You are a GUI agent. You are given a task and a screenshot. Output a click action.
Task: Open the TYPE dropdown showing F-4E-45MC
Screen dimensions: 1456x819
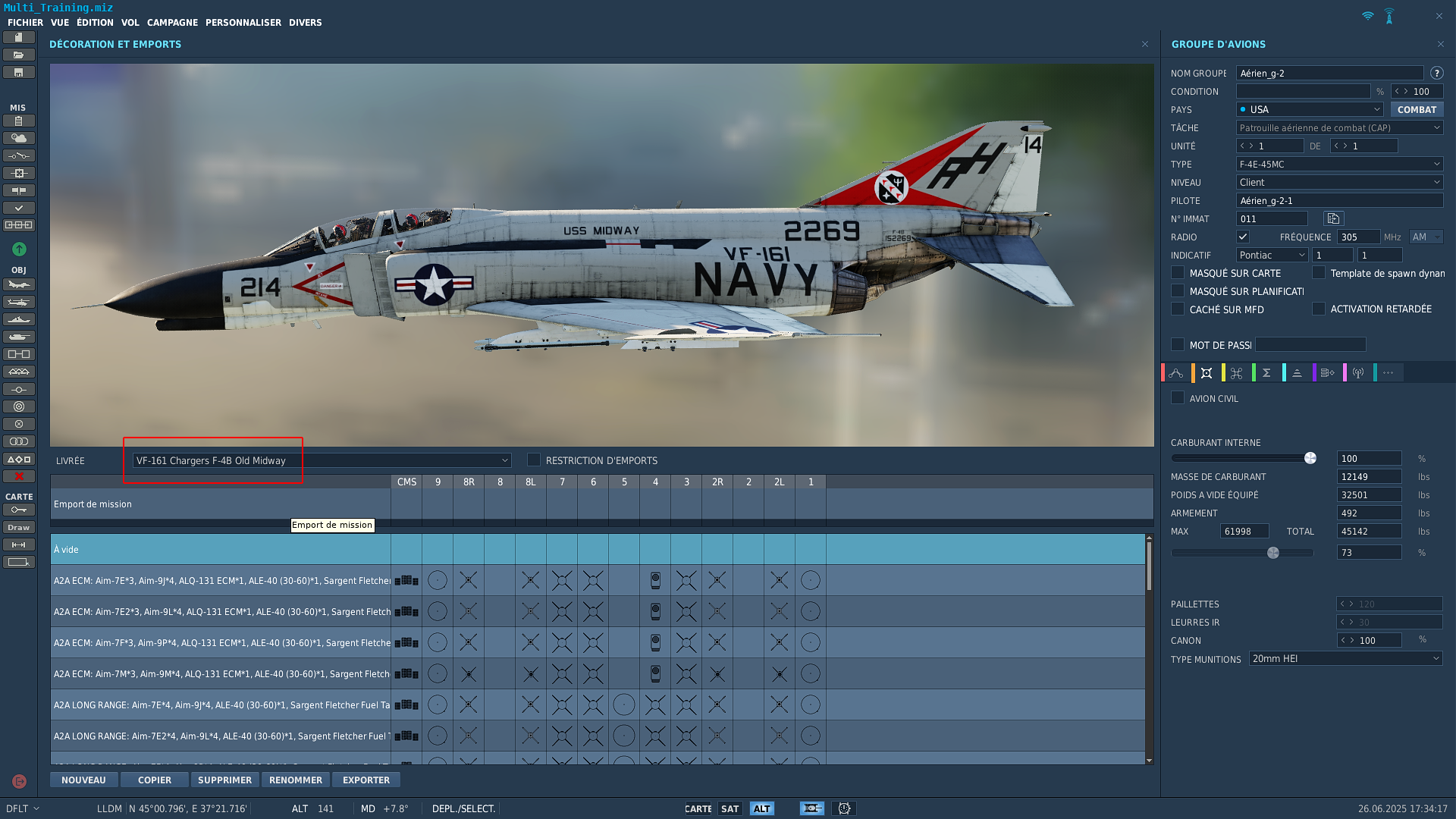pos(1339,164)
